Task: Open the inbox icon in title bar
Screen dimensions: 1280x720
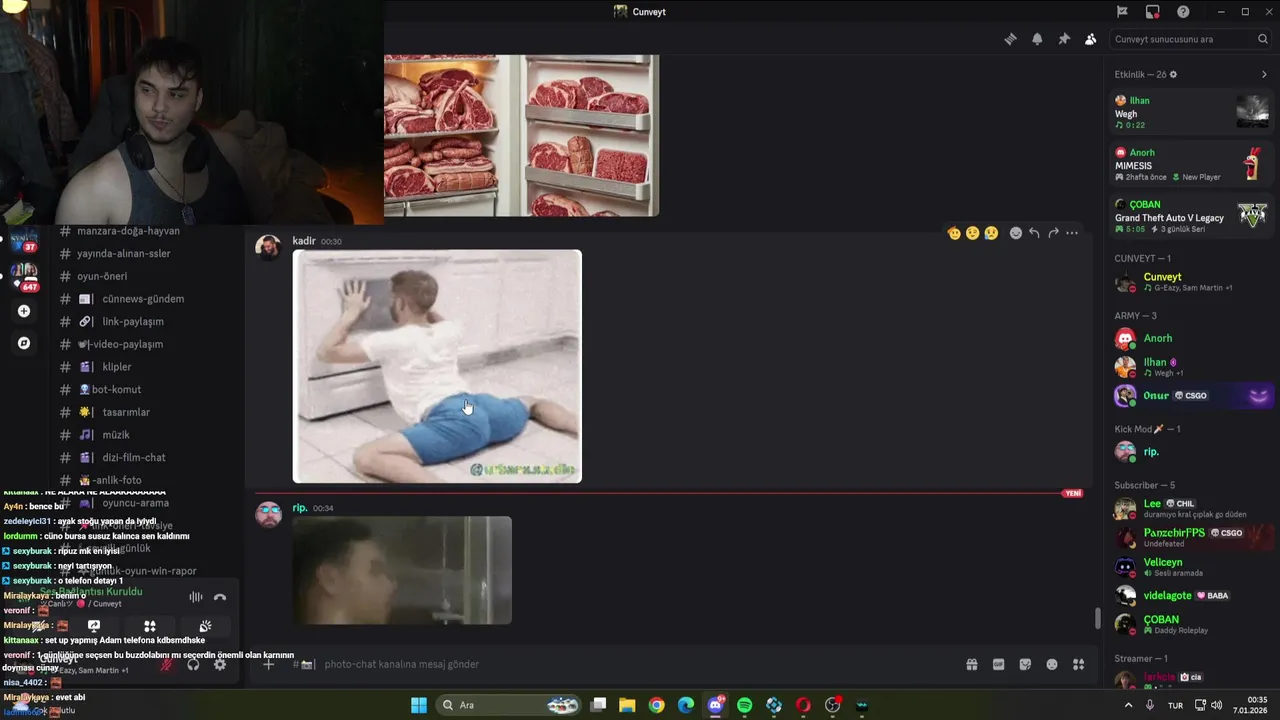Action: (1153, 12)
